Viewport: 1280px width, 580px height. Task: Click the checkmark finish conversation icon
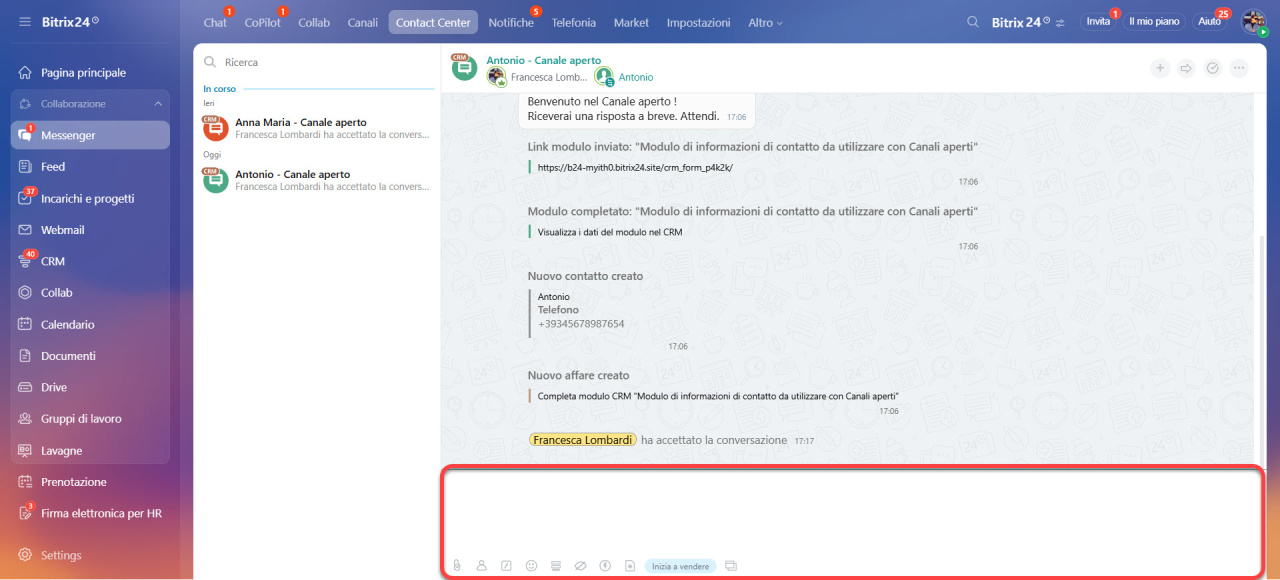coord(1213,68)
